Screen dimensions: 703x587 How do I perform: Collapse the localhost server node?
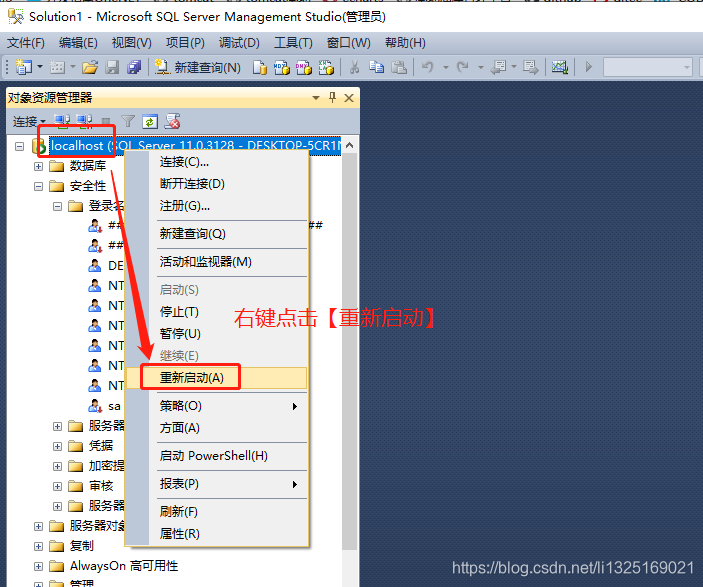click(19, 146)
